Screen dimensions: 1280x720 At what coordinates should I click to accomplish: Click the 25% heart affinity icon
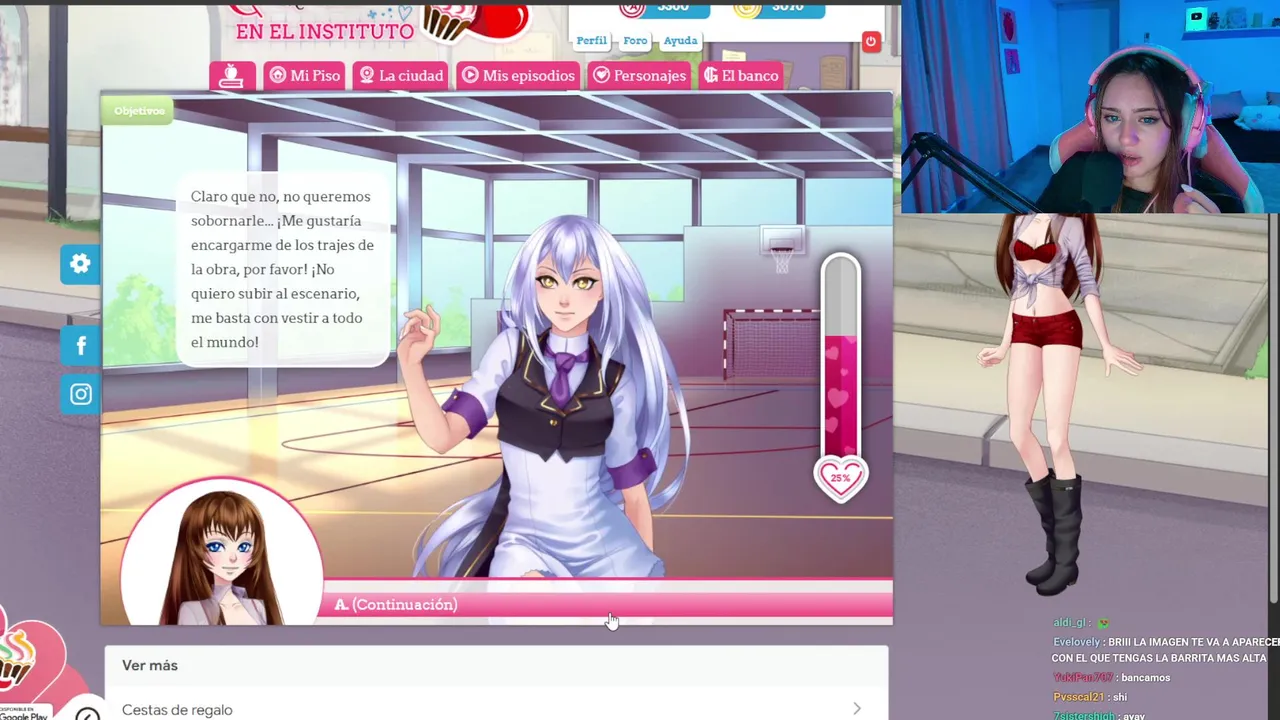click(x=840, y=478)
